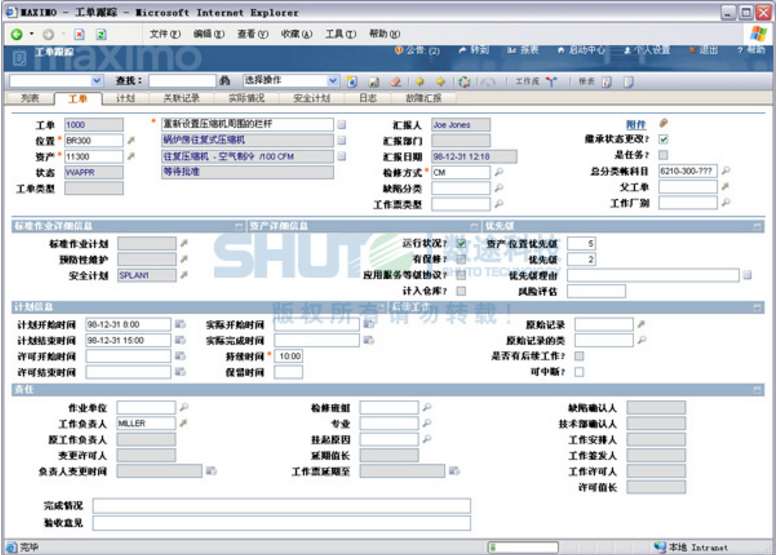Click the lookup magnifier beside 工作票类型 field
The width and height of the screenshot is (777, 555).
click(499, 204)
